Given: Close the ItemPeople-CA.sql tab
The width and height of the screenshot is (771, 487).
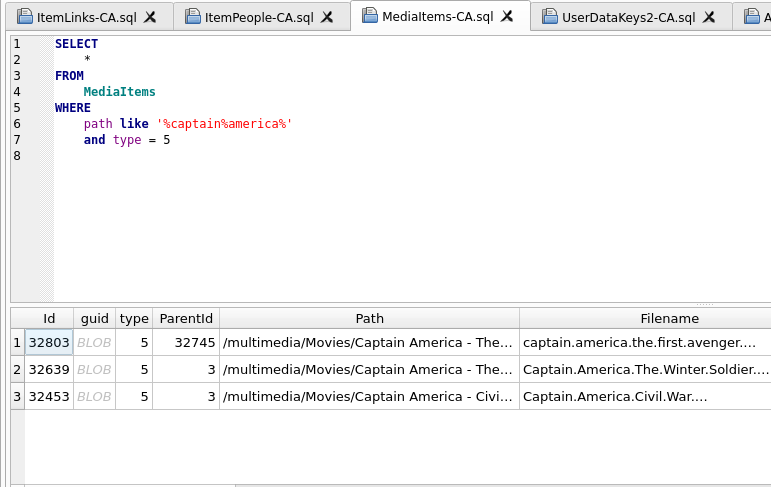Looking at the screenshot, I should click(327, 17).
